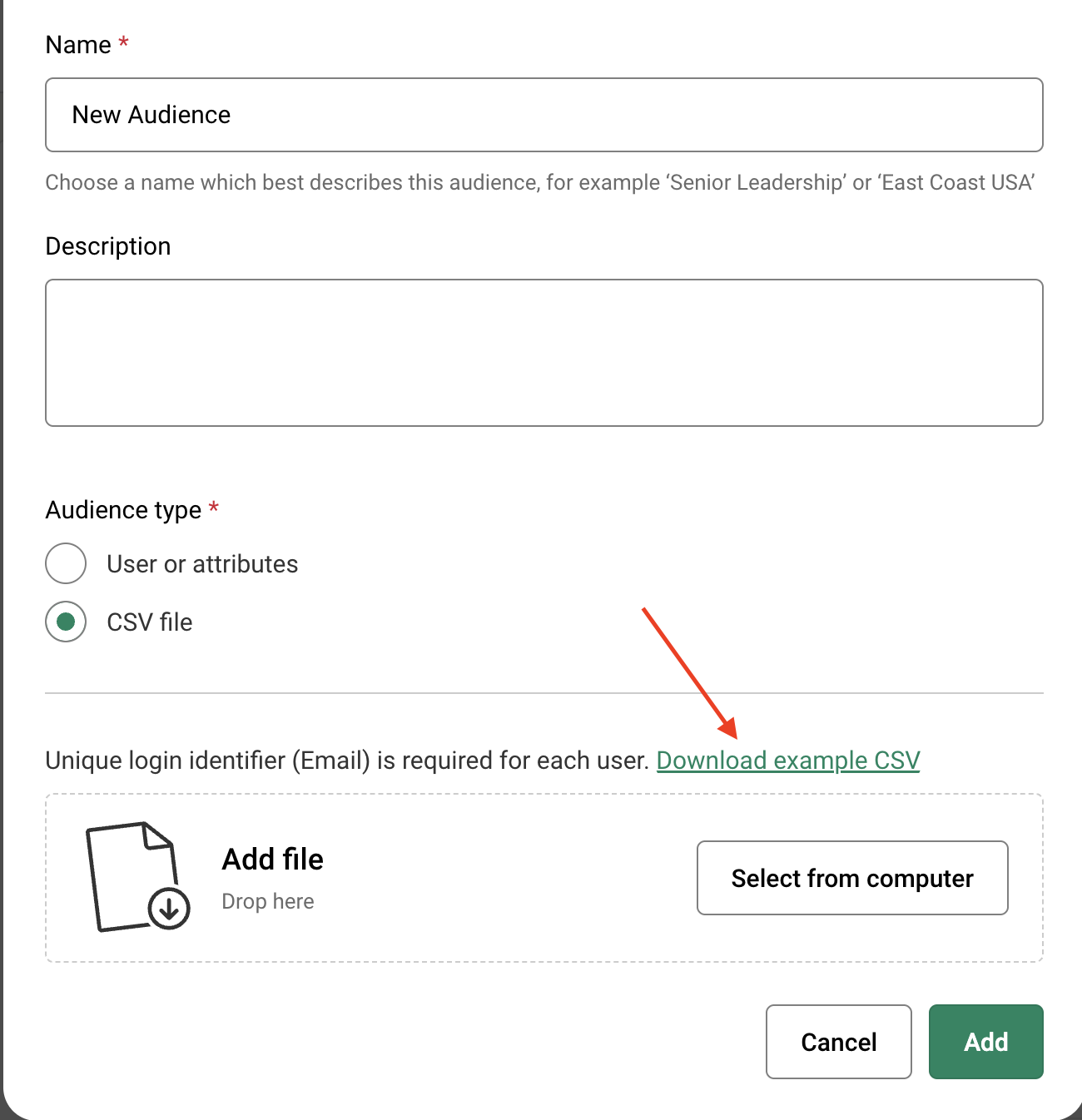Click the Name field label

point(78,45)
